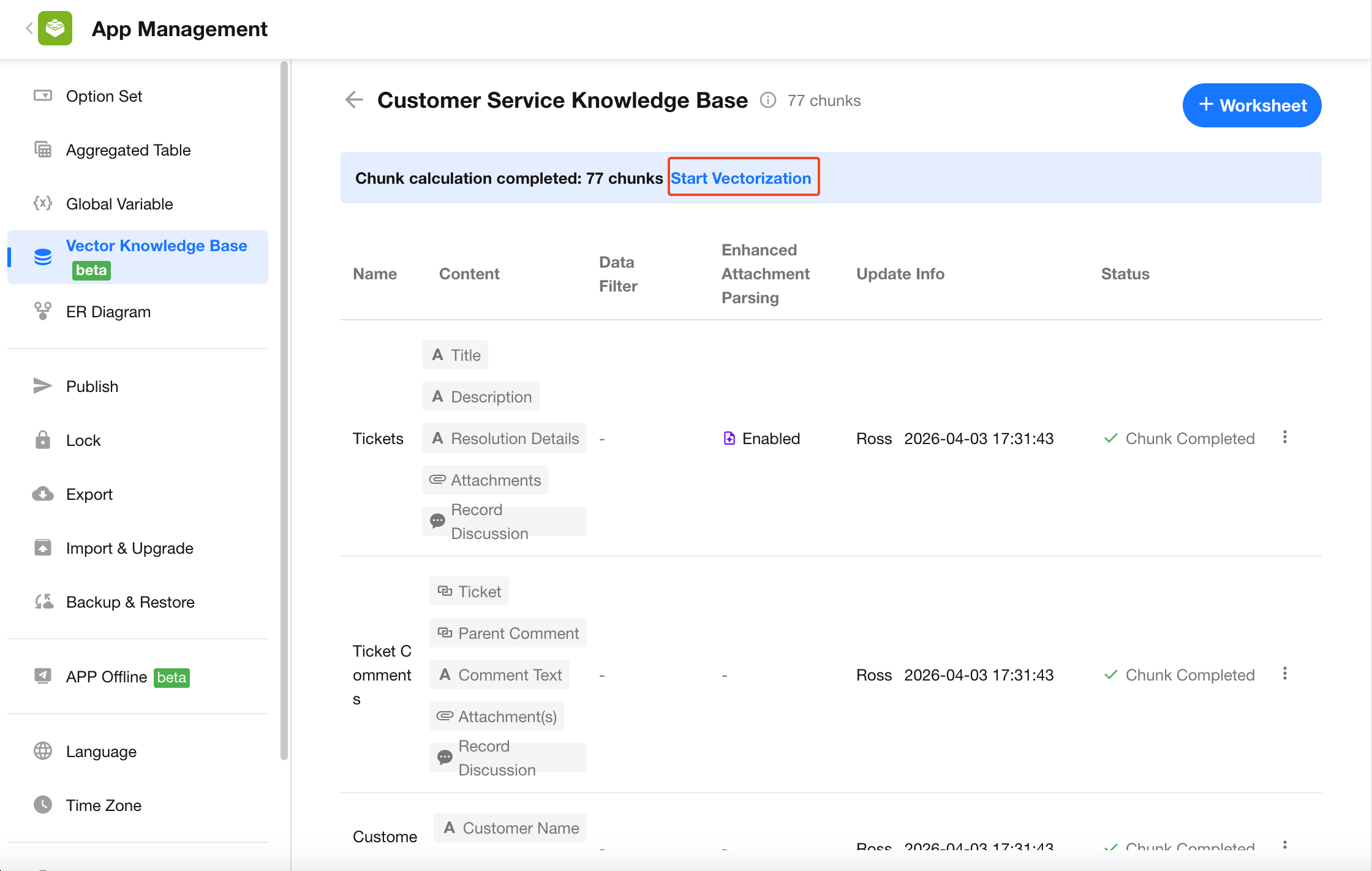The height and width of the screenshot is (871, 1372).
Task: Click the add Worksheet button
Action: click(1251, 105)
